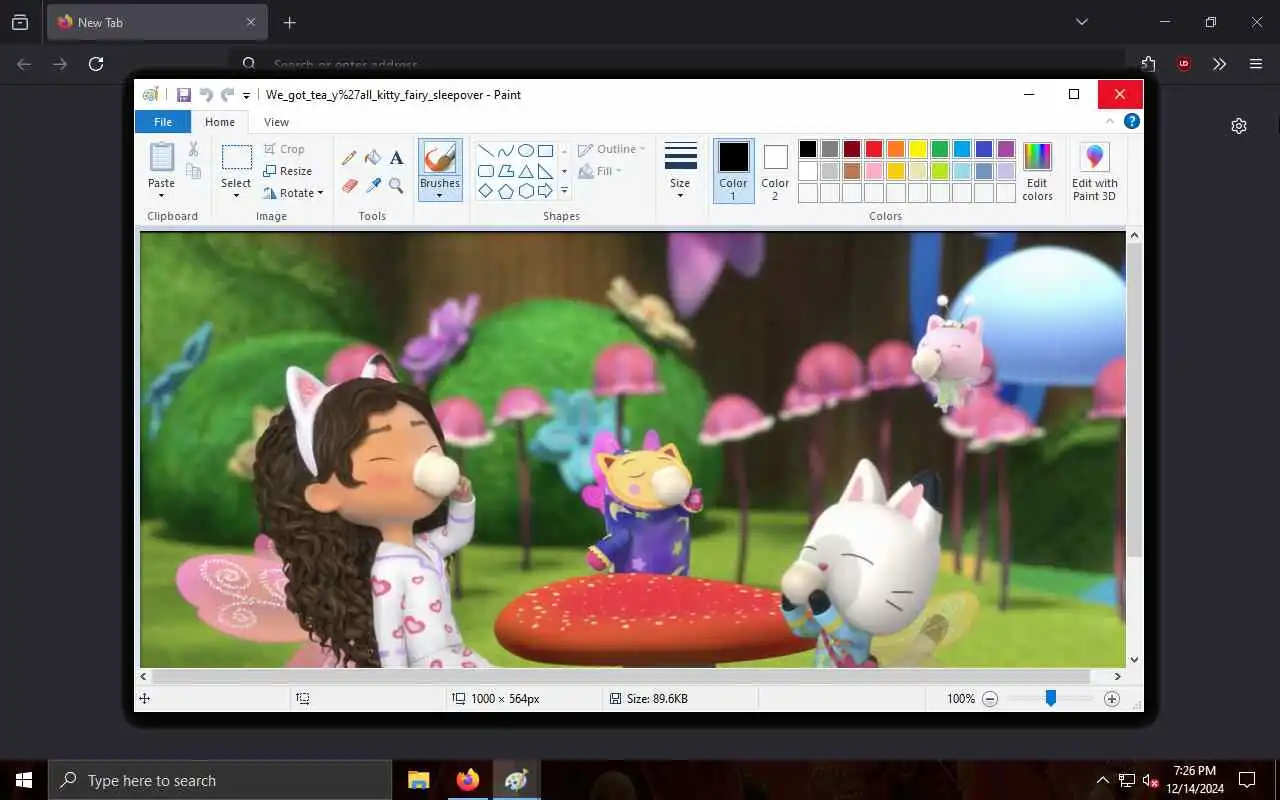
Task: Pick the red color swatch
Action: [874, 149]
